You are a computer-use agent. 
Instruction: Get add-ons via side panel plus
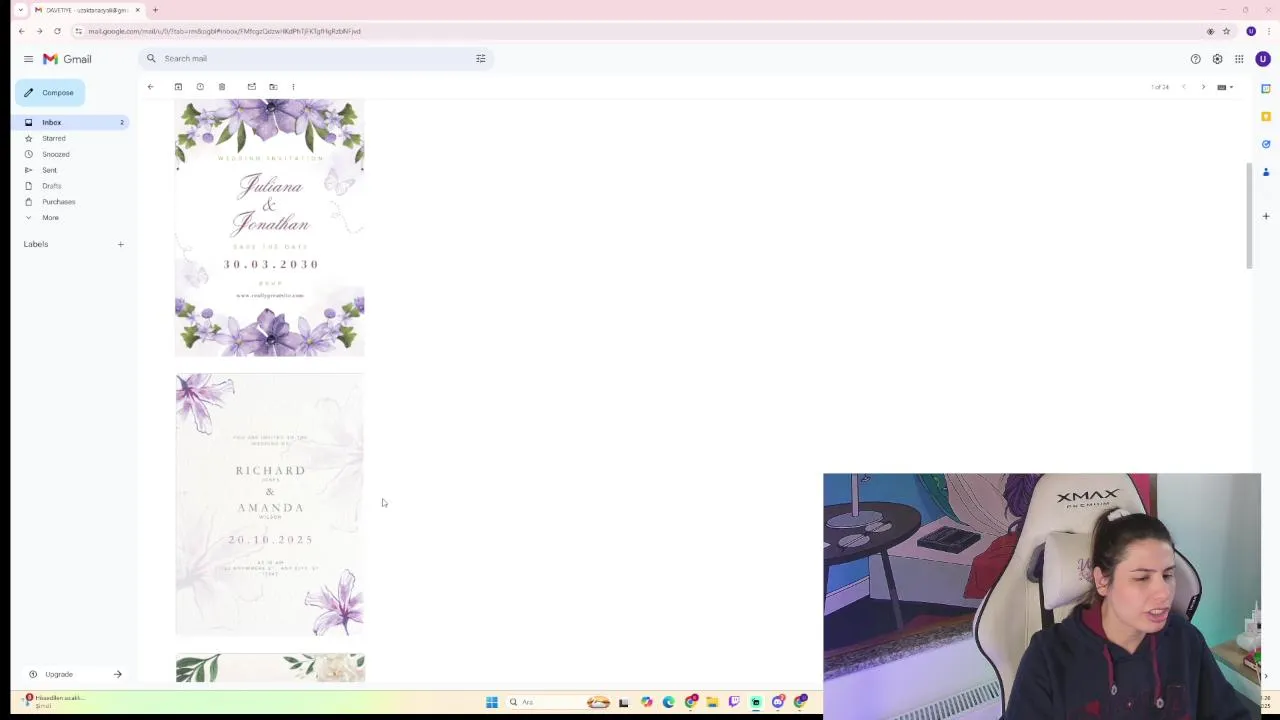tap(1265, 216)
